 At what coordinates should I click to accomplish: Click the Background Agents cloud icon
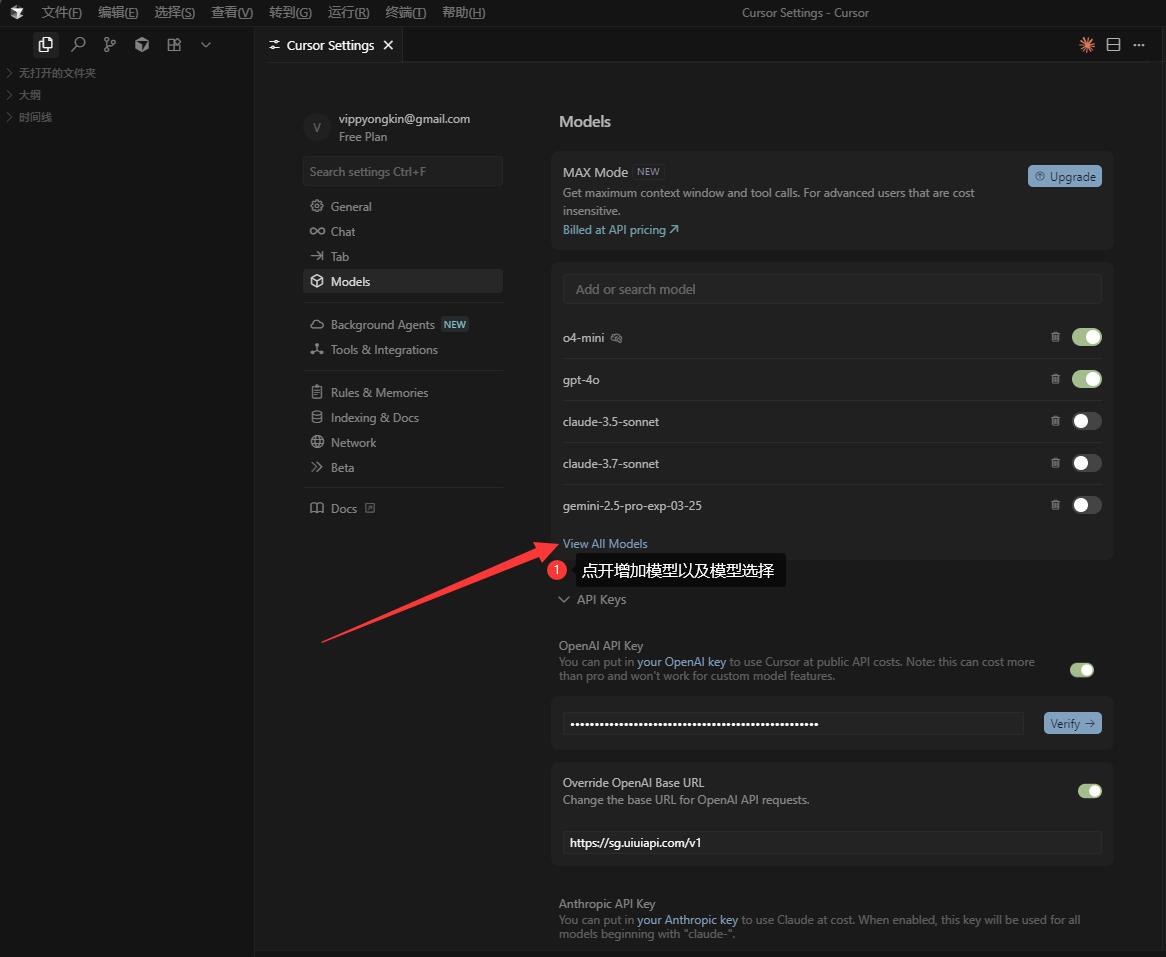tap(317, 324)
